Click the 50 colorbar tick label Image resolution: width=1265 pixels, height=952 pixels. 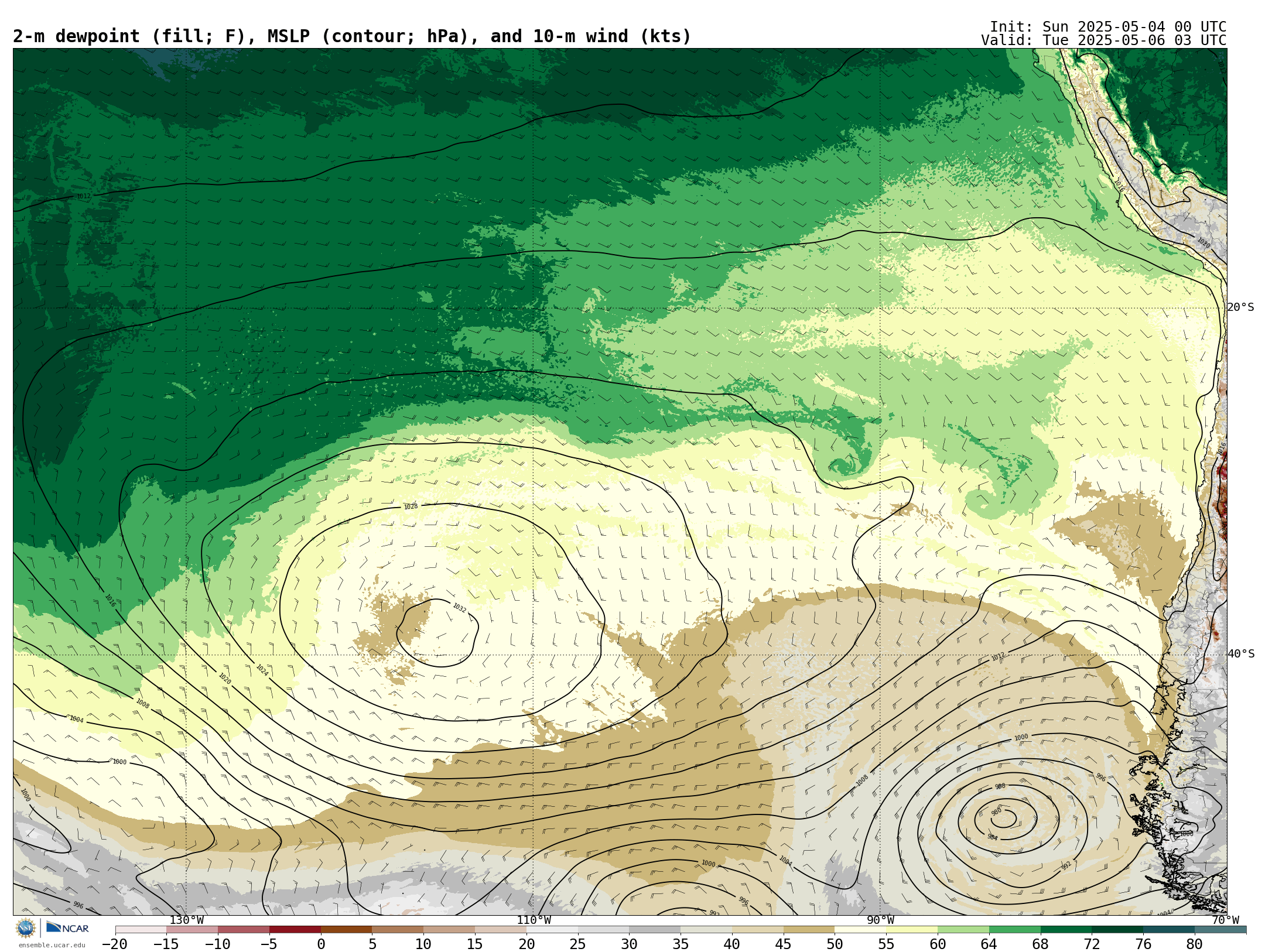coord(835,944)
